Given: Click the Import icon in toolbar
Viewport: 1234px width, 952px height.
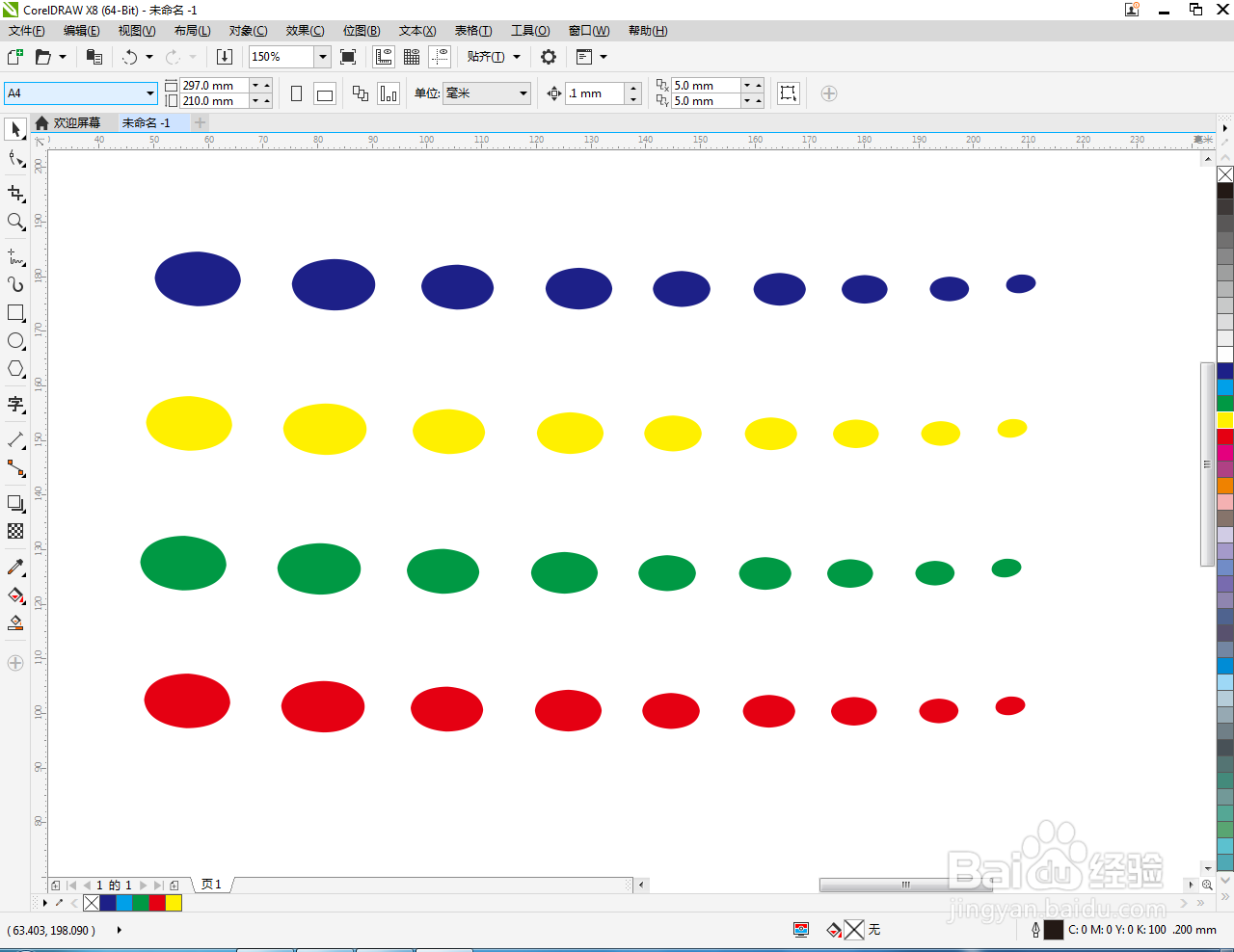Looking at the screenshot, I should coord(225,57).
